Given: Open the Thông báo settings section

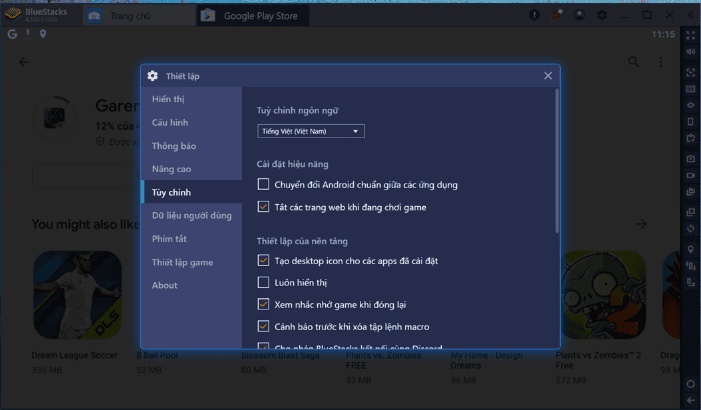Looking at the screenshot, I should pos(192,146).
